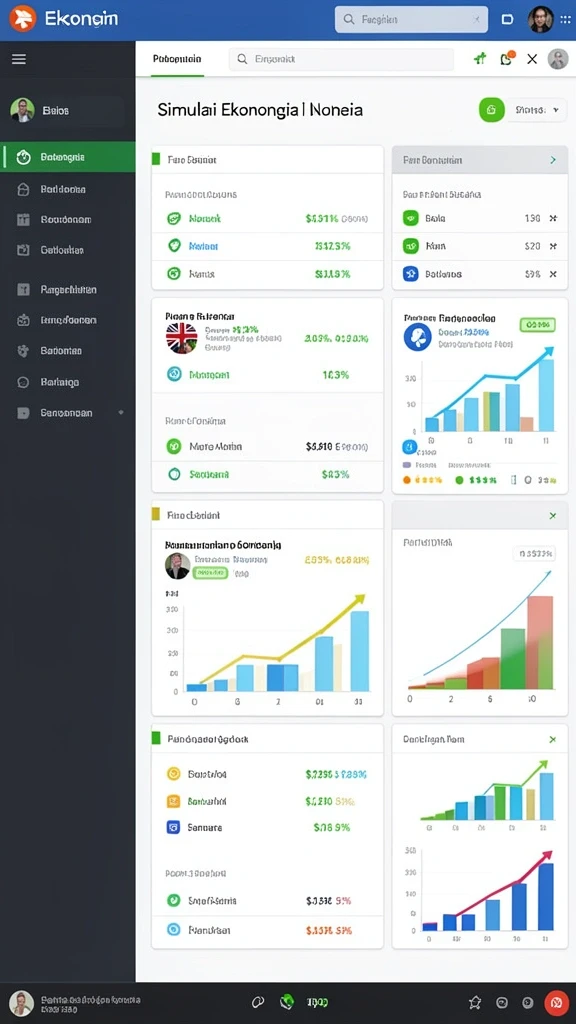Select the highlighted green sidebar item
Image resolution: width=576 pixels, height=1024 pixels.
pyautogui.click(x=68, y=157)
